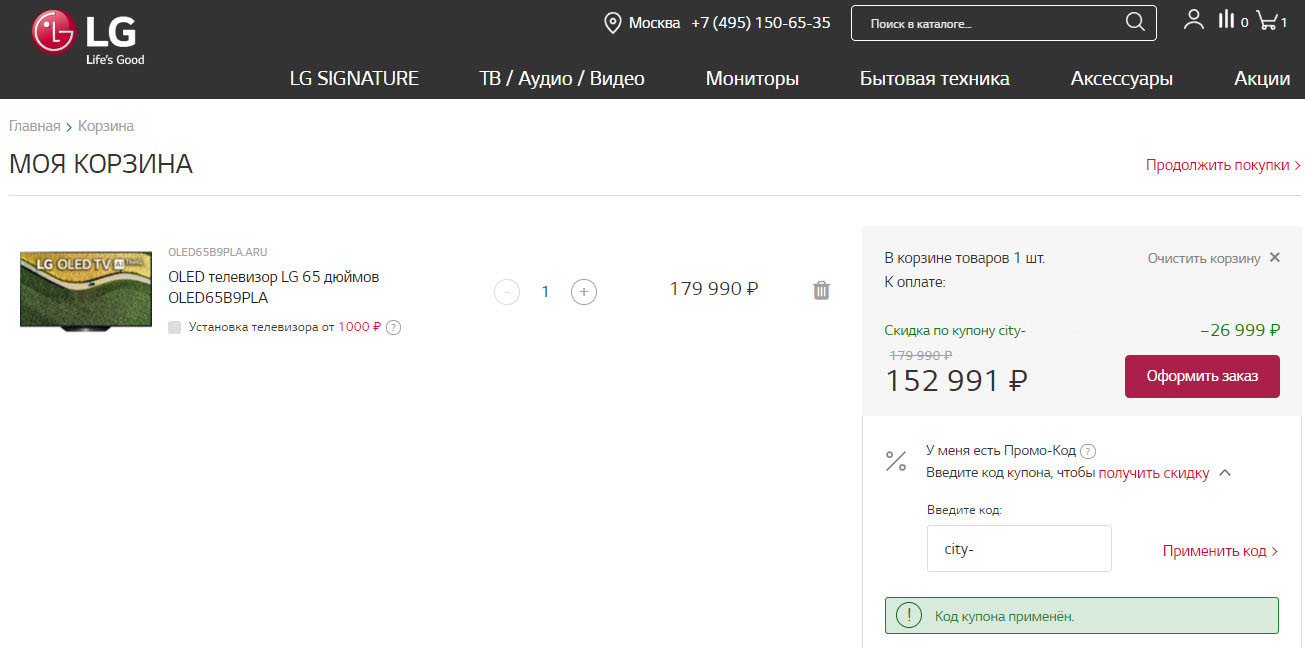Open the ТВ / Аудио / Видео menu
This screenshot has height=648, width=1305.
[562, 78]
